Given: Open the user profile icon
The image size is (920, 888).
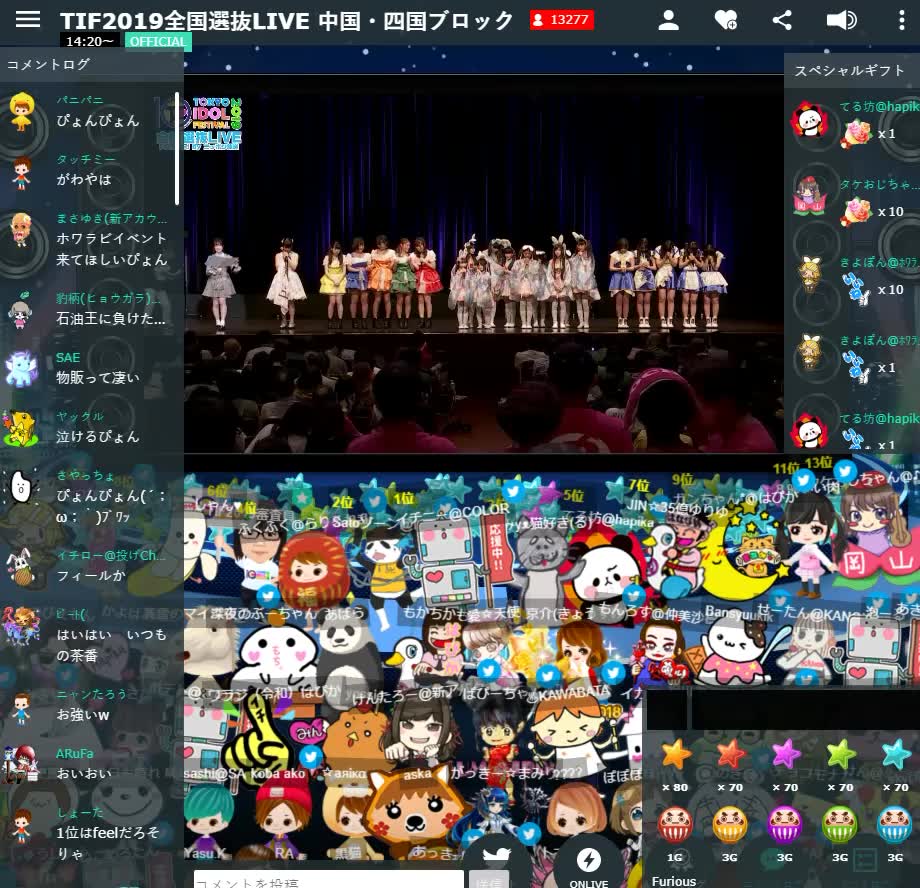Looking at the screenshot, I should click(x=668, y=20).
